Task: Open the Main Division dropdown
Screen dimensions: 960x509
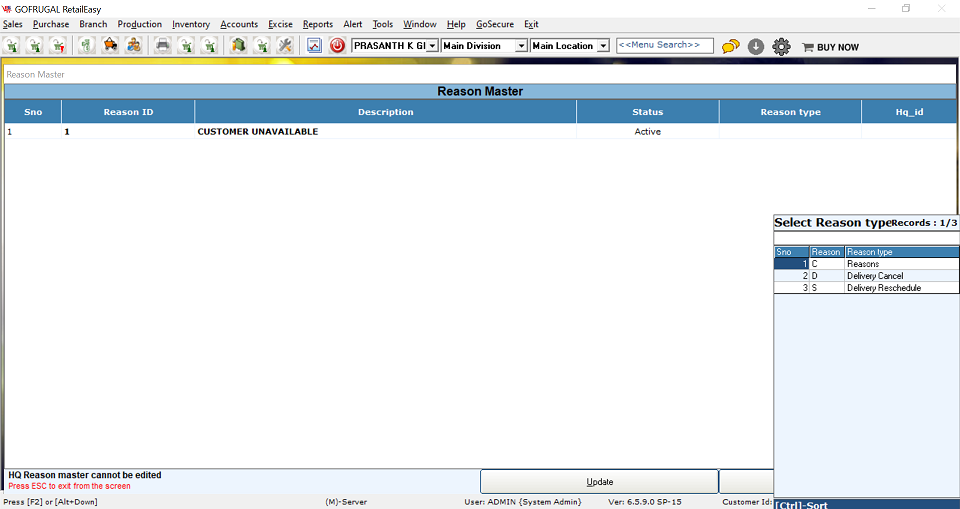Action: 521,46
